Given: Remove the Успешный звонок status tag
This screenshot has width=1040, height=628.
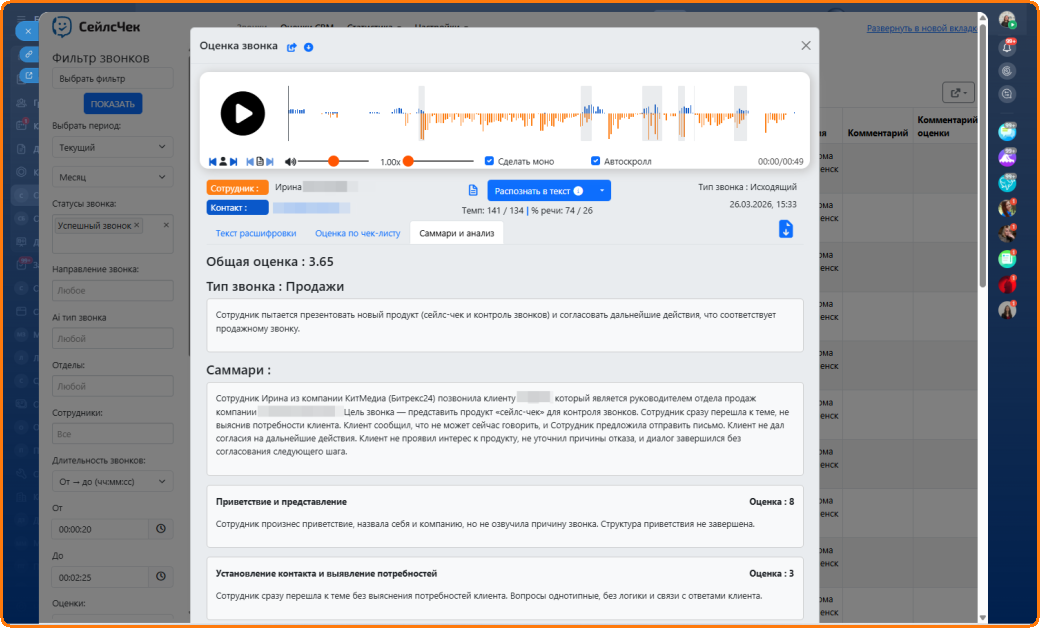Looking at the screenshot, I should 137,225.
